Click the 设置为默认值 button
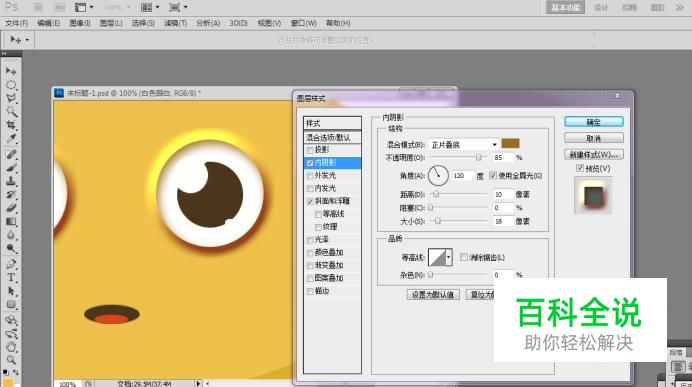The image size is (692, 387). 433,294
